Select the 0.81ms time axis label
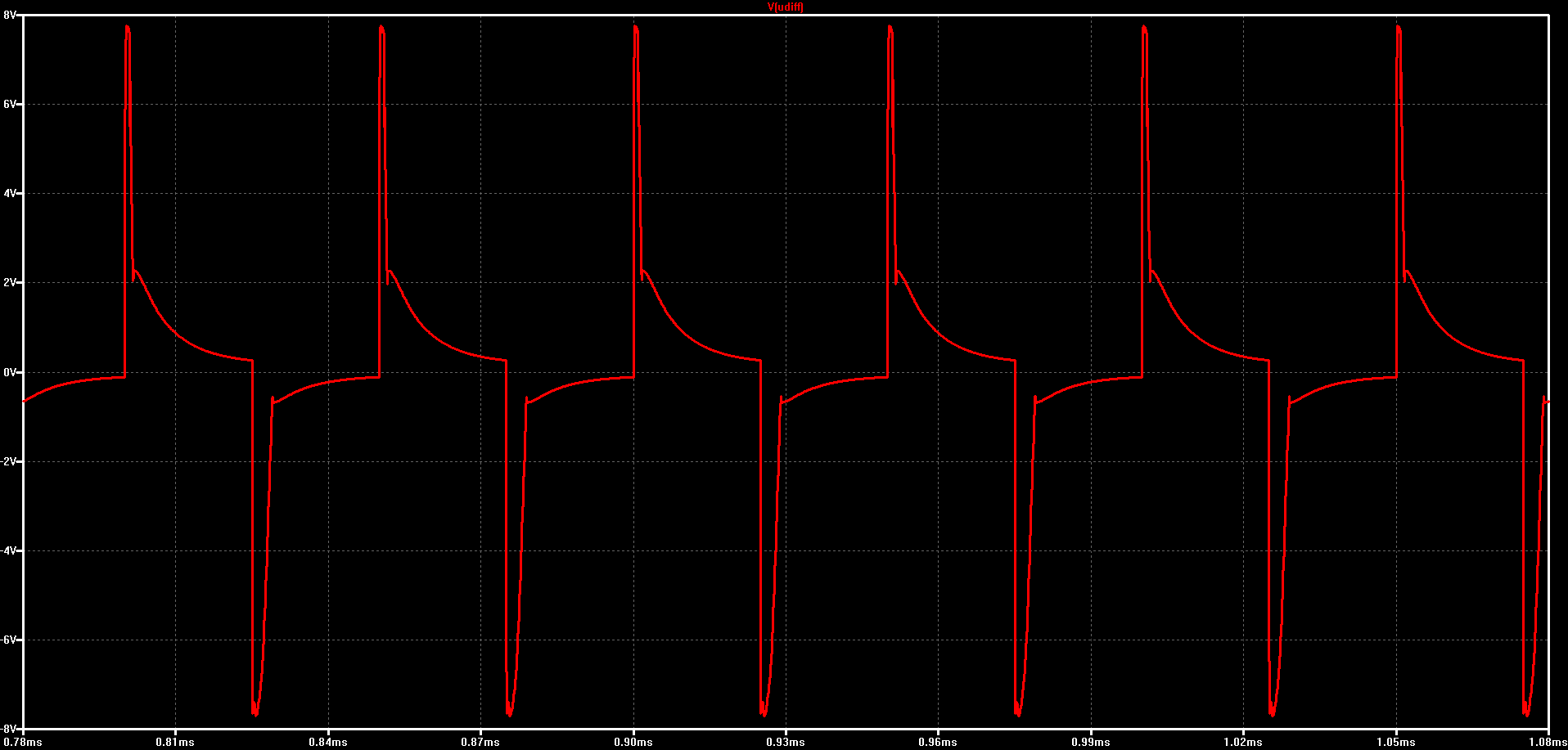The image size is (1568, 750). [175, 743]
